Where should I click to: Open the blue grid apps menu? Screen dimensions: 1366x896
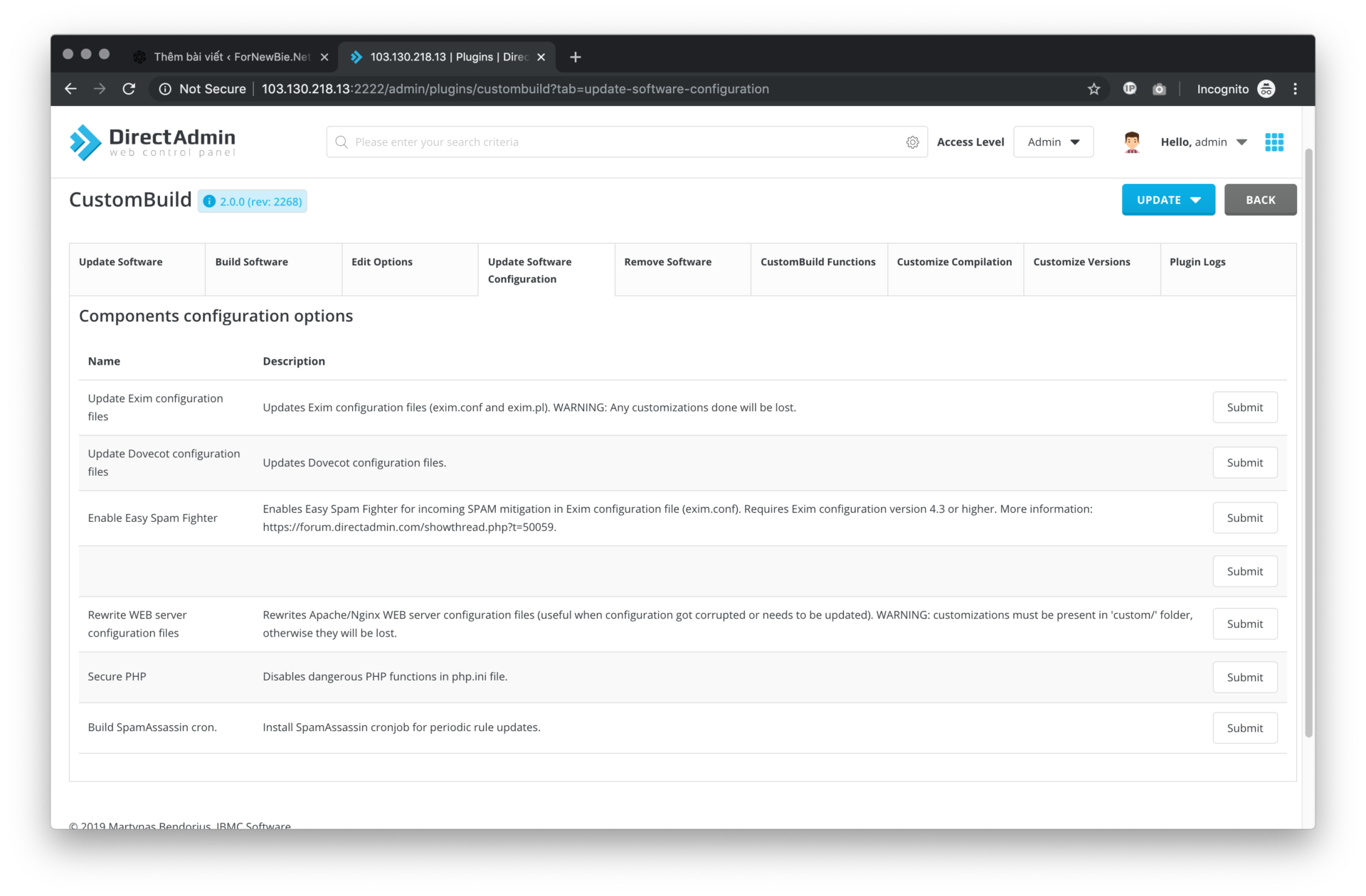(1274, 142)
